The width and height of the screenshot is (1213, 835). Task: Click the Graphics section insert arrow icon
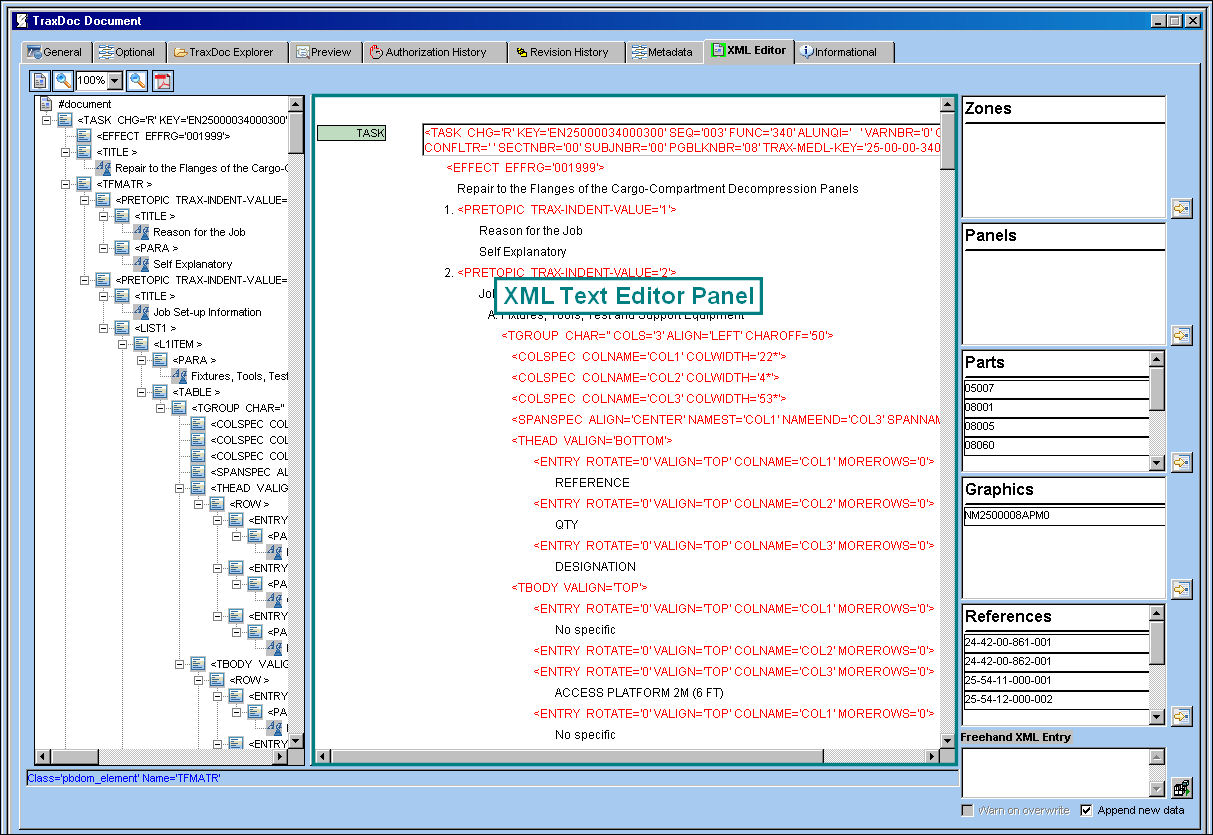[1182, 589]
